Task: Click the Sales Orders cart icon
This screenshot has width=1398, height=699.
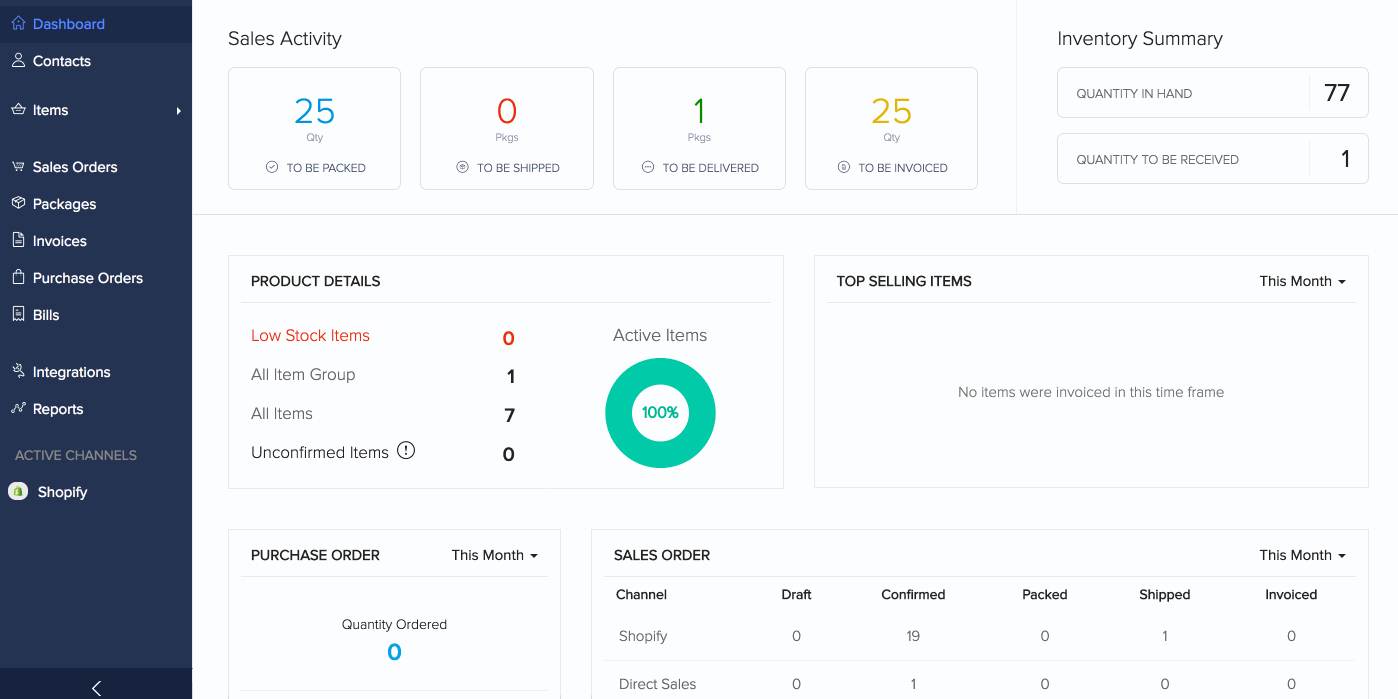Action: click(17, 167)
